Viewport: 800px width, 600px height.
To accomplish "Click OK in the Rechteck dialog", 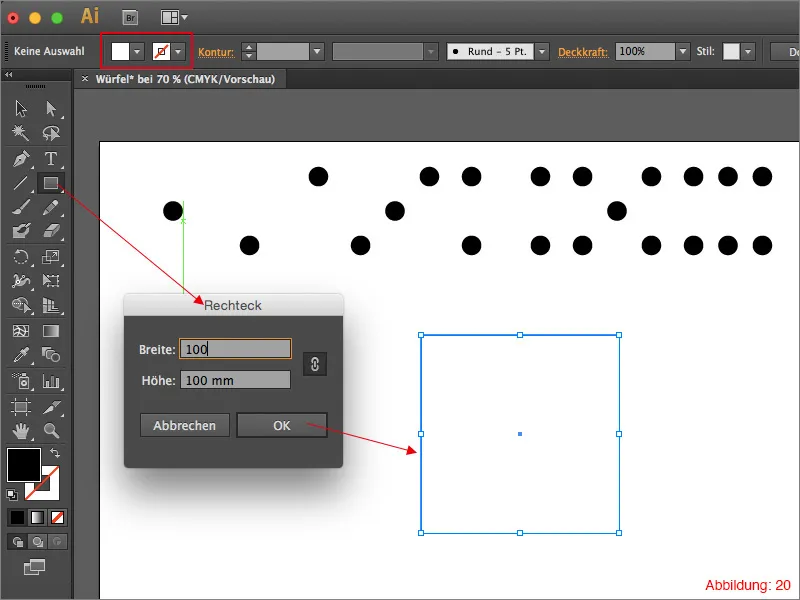I will coord(282,426).
